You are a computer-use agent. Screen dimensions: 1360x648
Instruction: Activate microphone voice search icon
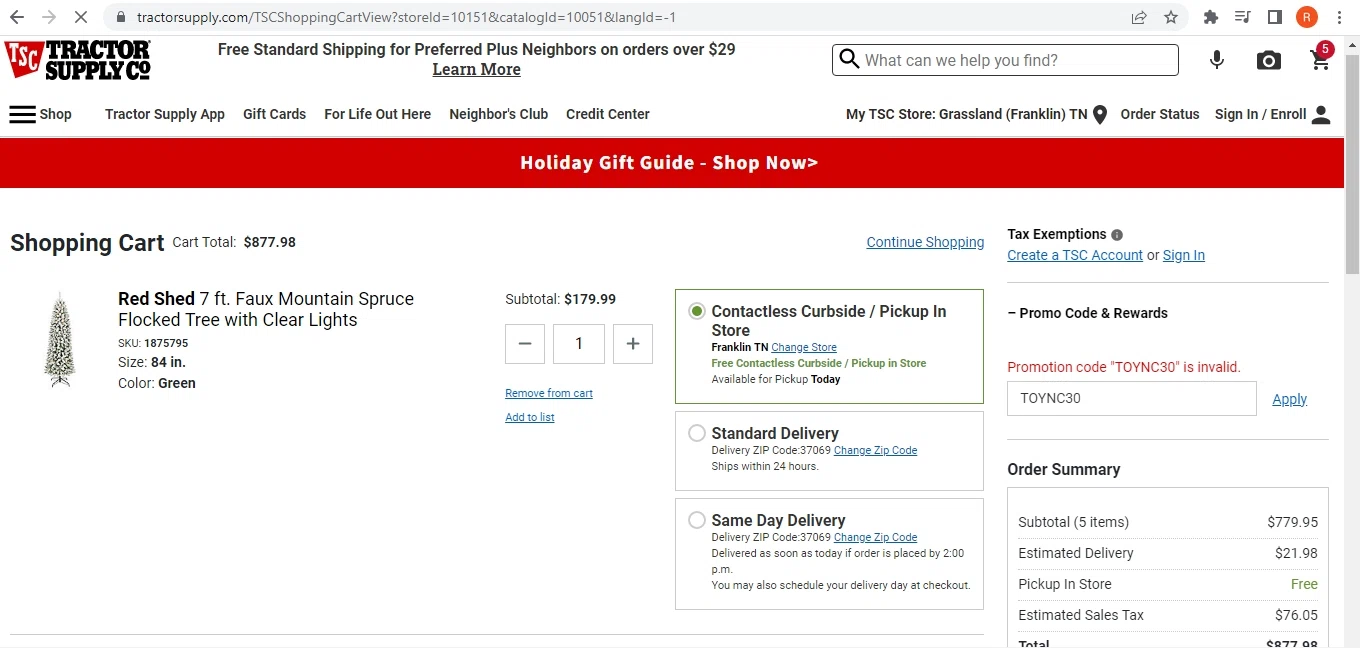(1217, 60)
